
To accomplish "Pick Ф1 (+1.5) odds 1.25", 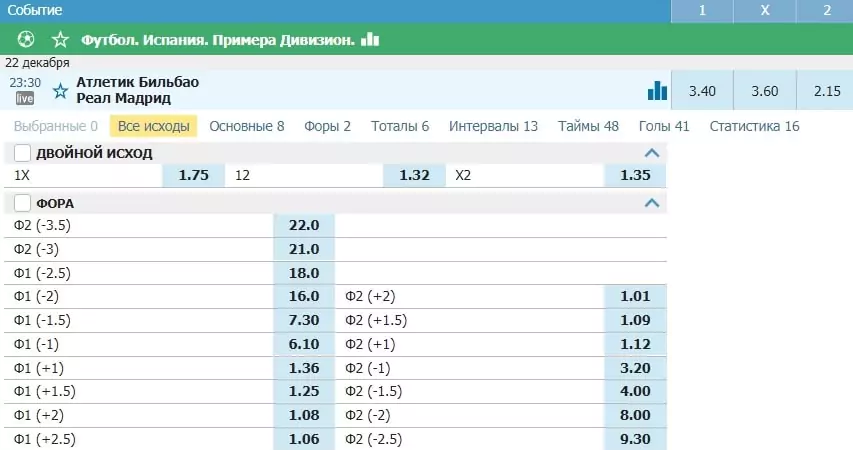I will click(304, 391).
